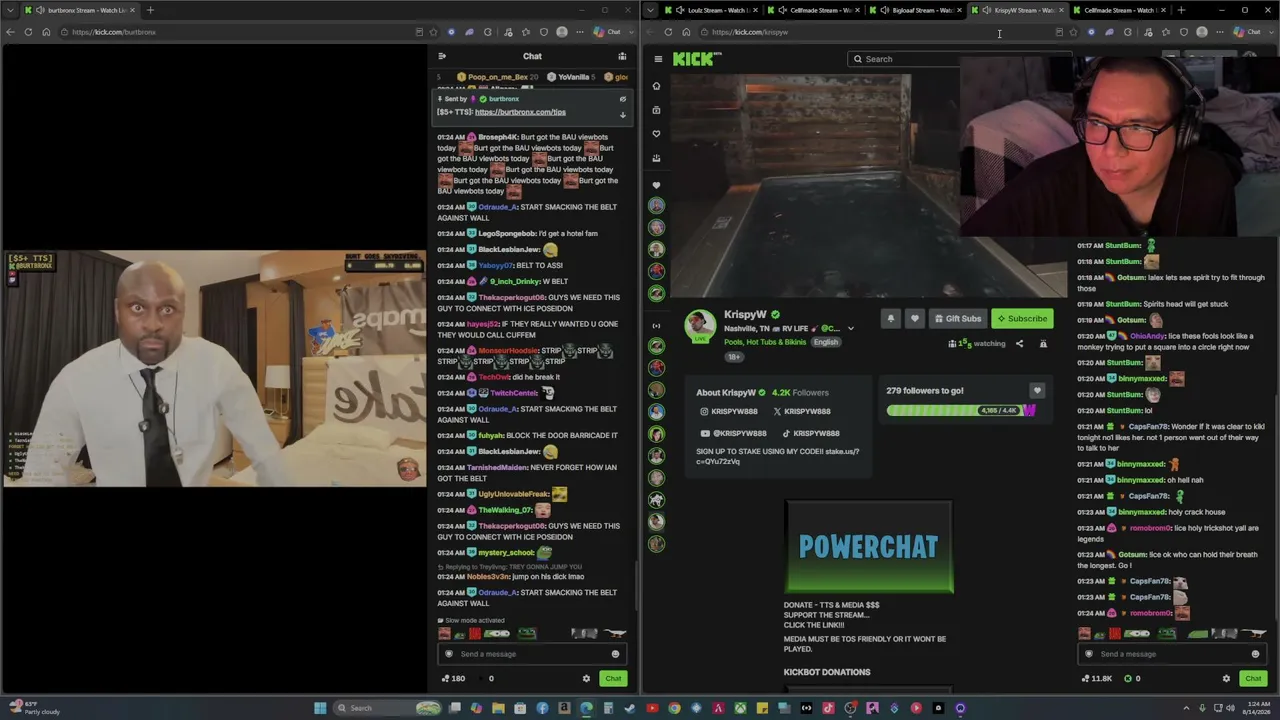Image resolution: width=1280 pixels, height=720 pixels.
Task: Focus message input in burtbronx chat
Action: click(531, 654)
